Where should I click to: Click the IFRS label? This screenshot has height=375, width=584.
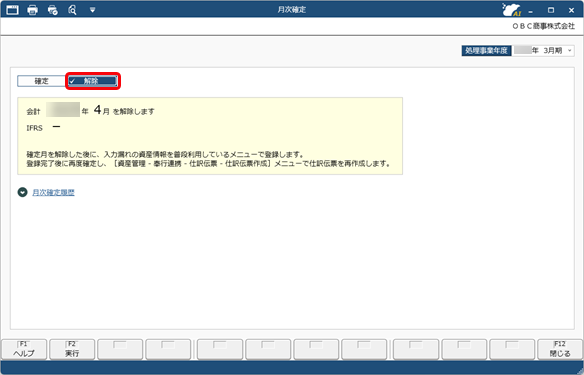click(x=34, y=128)
